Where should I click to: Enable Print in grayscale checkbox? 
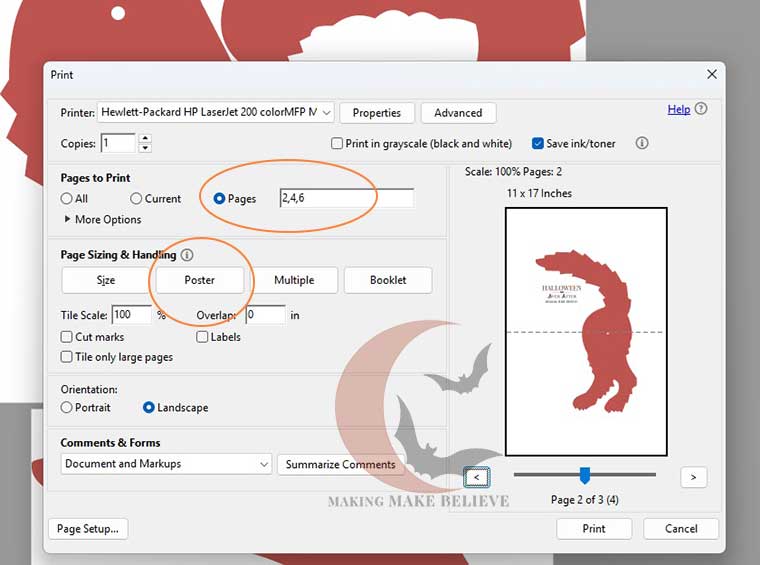pos(337,143)
